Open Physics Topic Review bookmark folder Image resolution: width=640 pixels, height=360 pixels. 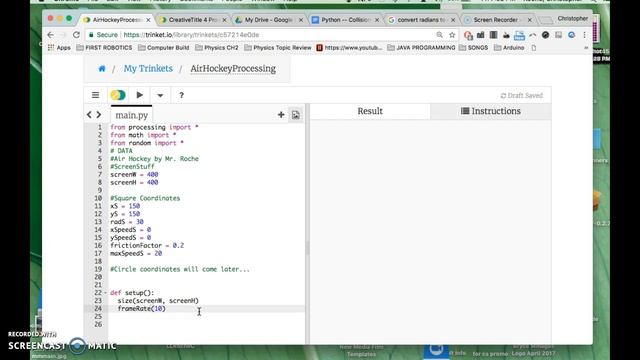point(278,48)
